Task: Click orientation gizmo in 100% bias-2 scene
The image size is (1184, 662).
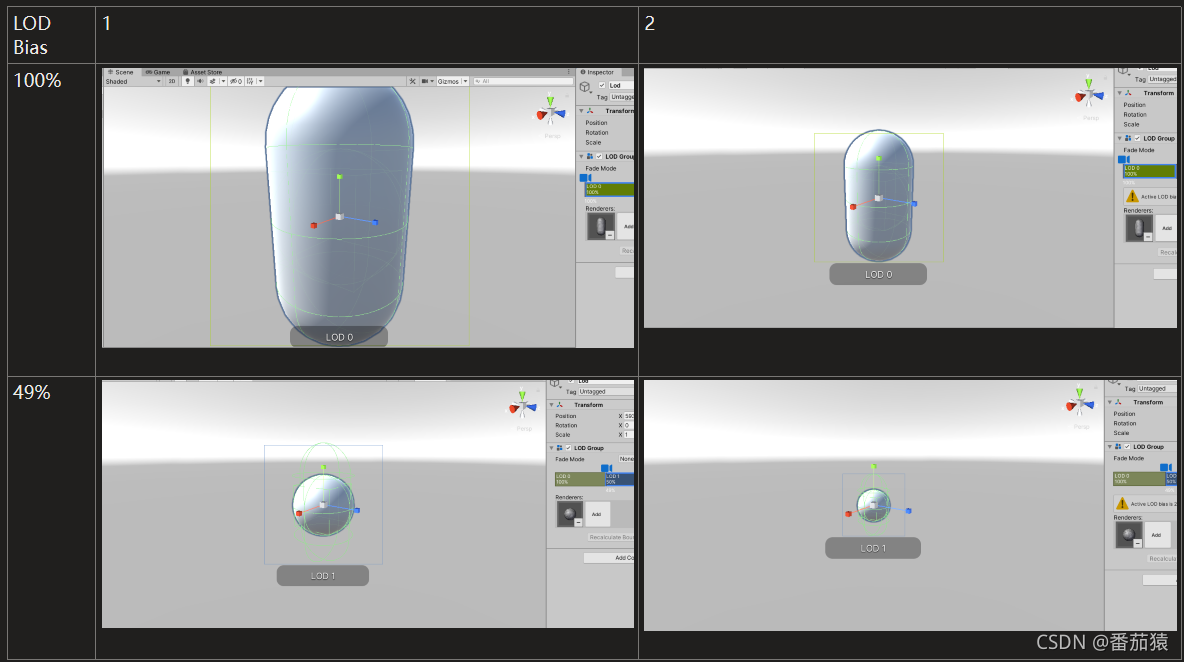Action: click(1089, 92)
